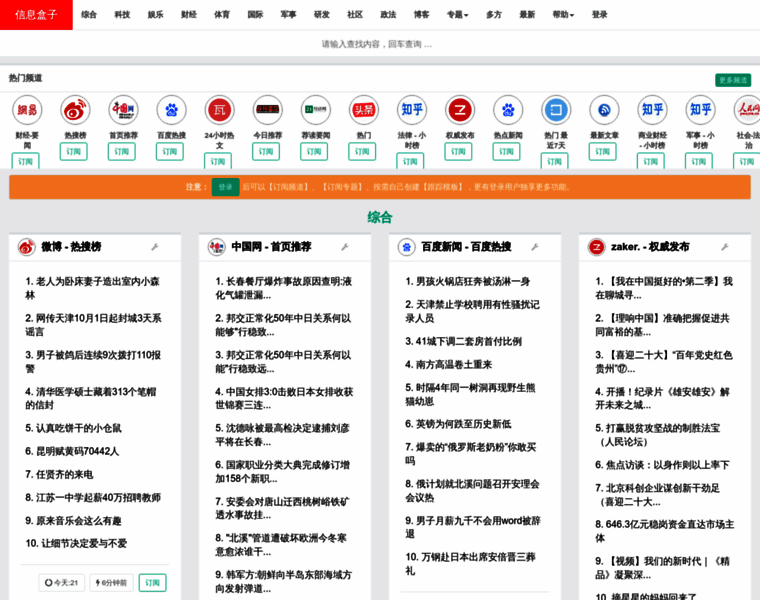Open headline 任贤齐的来电
This screenshot has width=760, height=600.
(59, 474)
